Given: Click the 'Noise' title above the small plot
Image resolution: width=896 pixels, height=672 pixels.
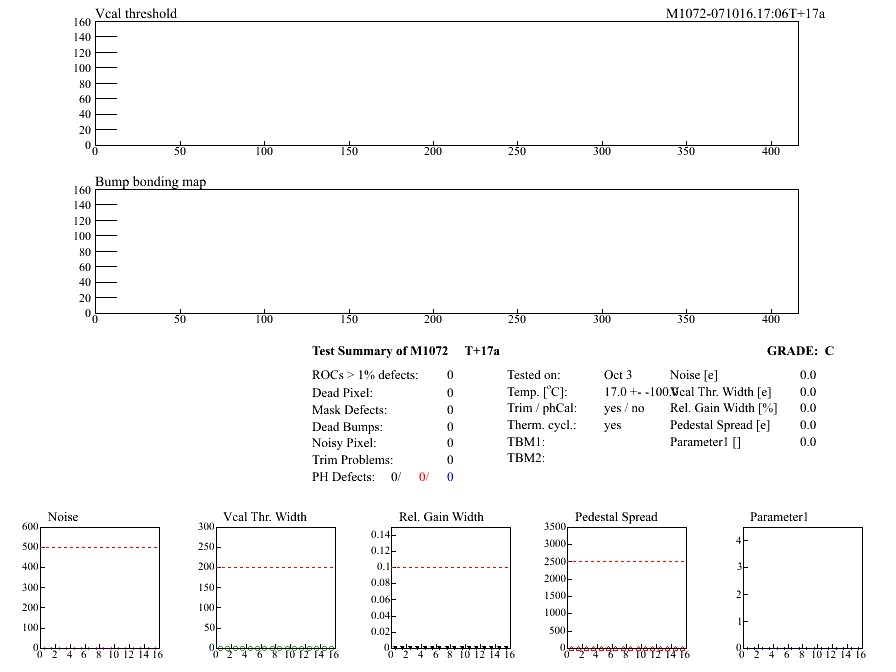Looking at the screenshot, I should coord(63,517).
